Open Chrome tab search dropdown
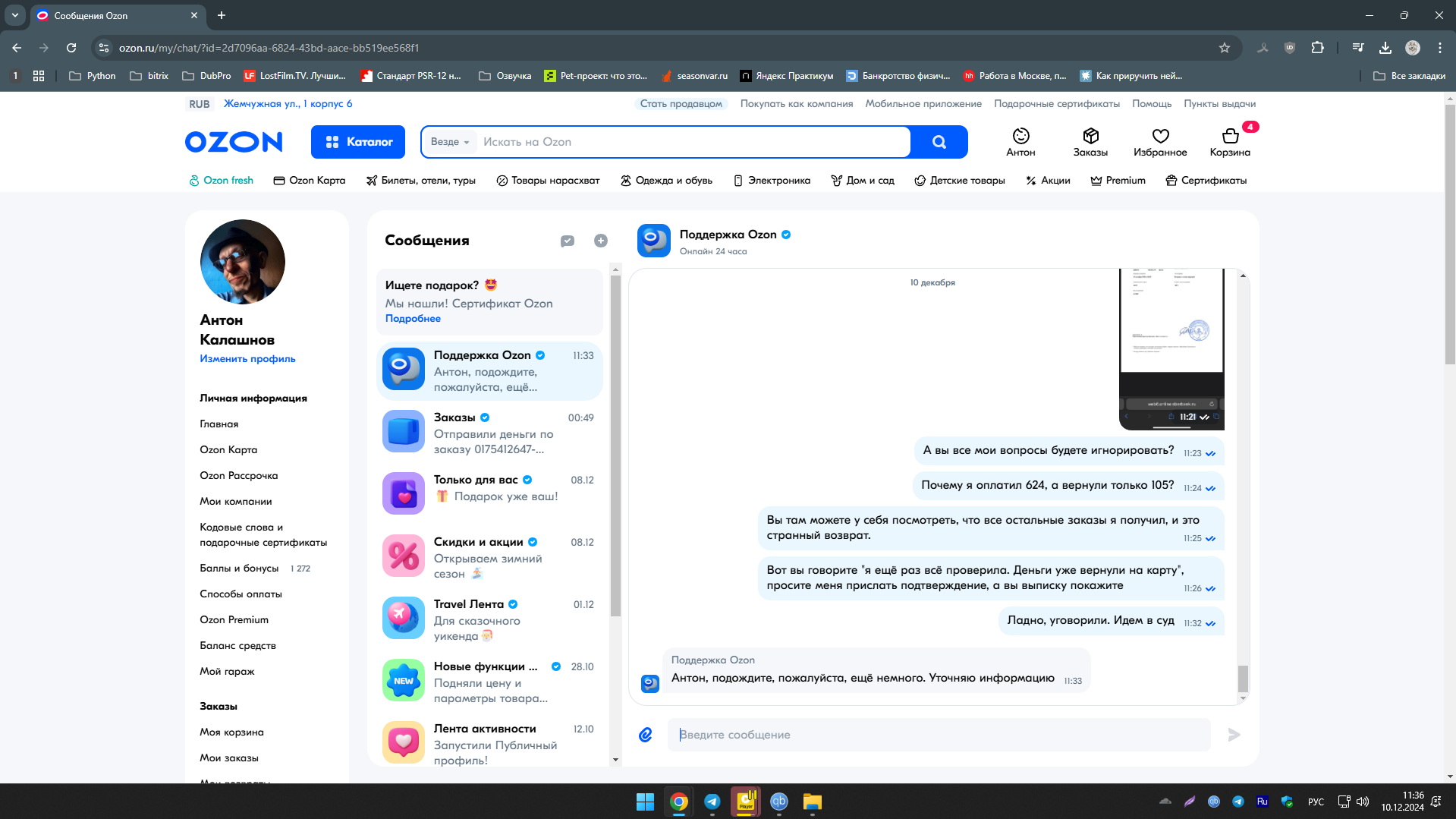Viewport: 1456px width, 819px height. [14, 15]
